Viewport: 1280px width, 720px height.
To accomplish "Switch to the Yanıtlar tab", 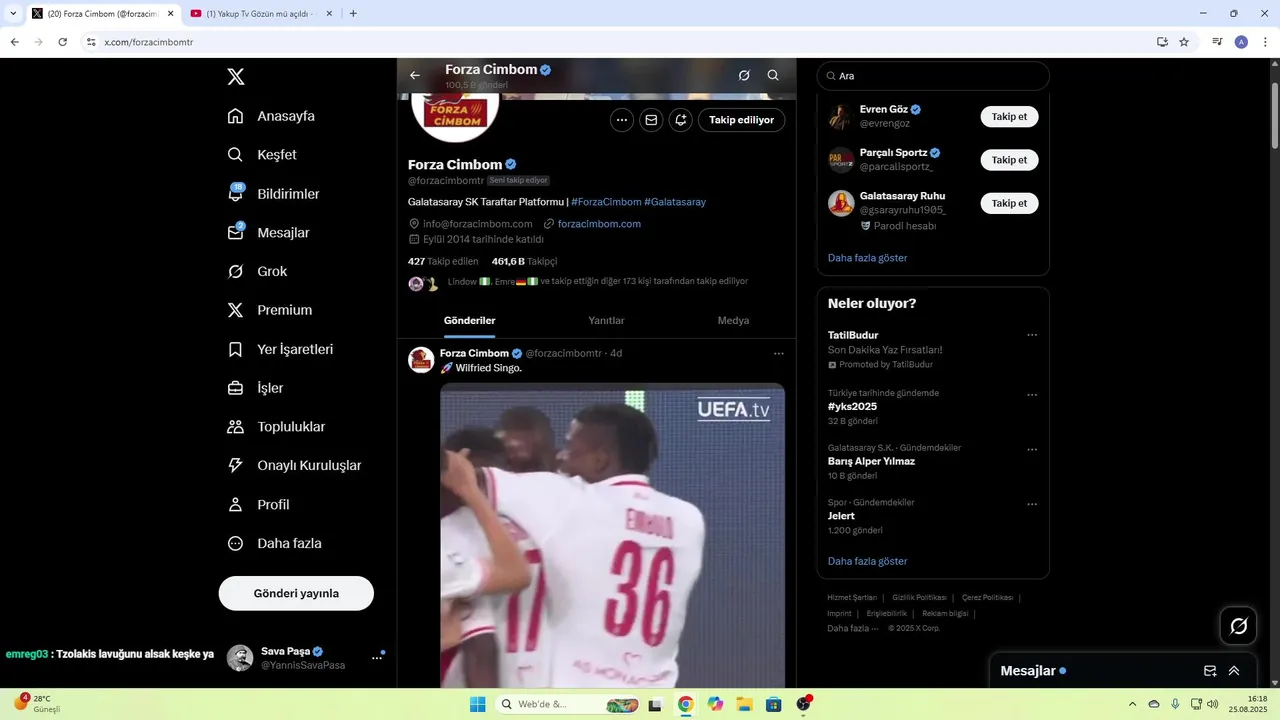I will pyautogui.click(x=606, y=320).
